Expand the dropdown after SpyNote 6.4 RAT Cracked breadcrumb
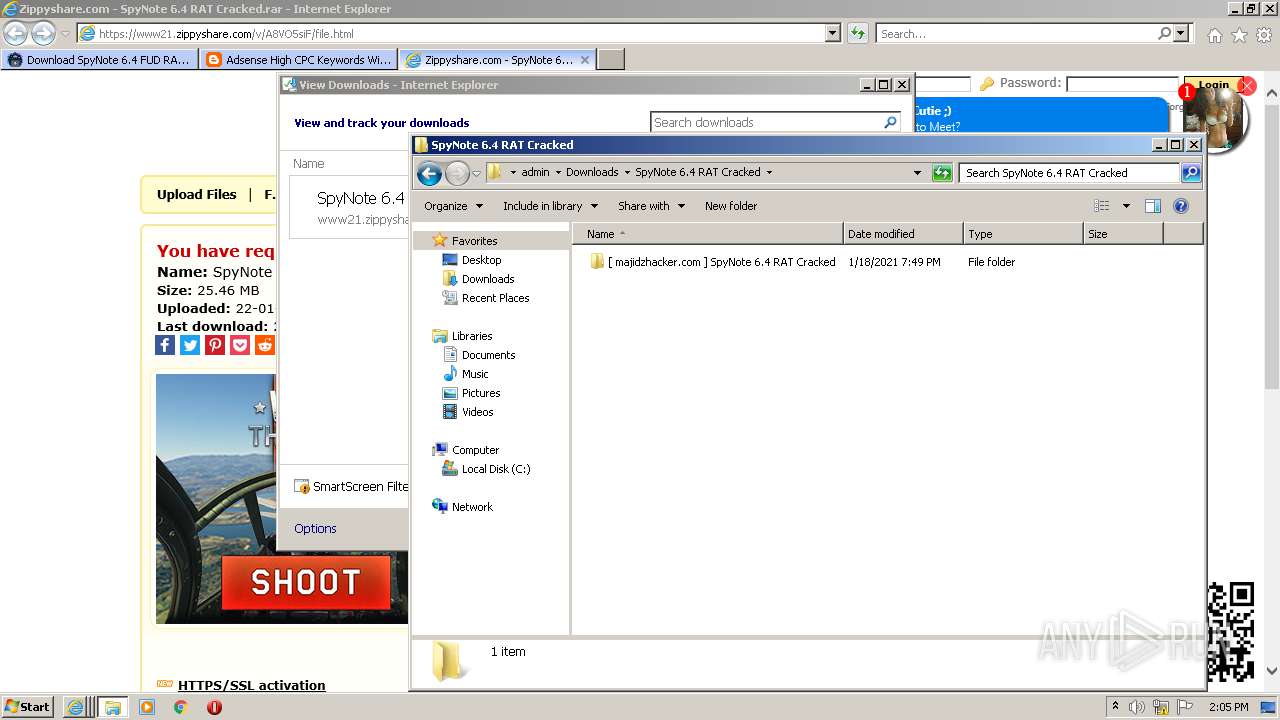Image resolution: width=1280 pixels, height=720 pixels. point(769,172)
